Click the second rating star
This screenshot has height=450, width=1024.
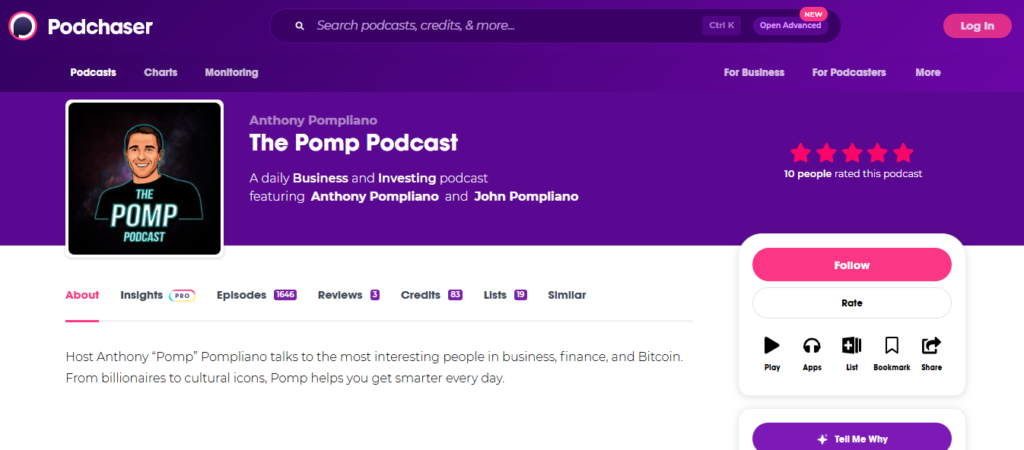(826, 153)
